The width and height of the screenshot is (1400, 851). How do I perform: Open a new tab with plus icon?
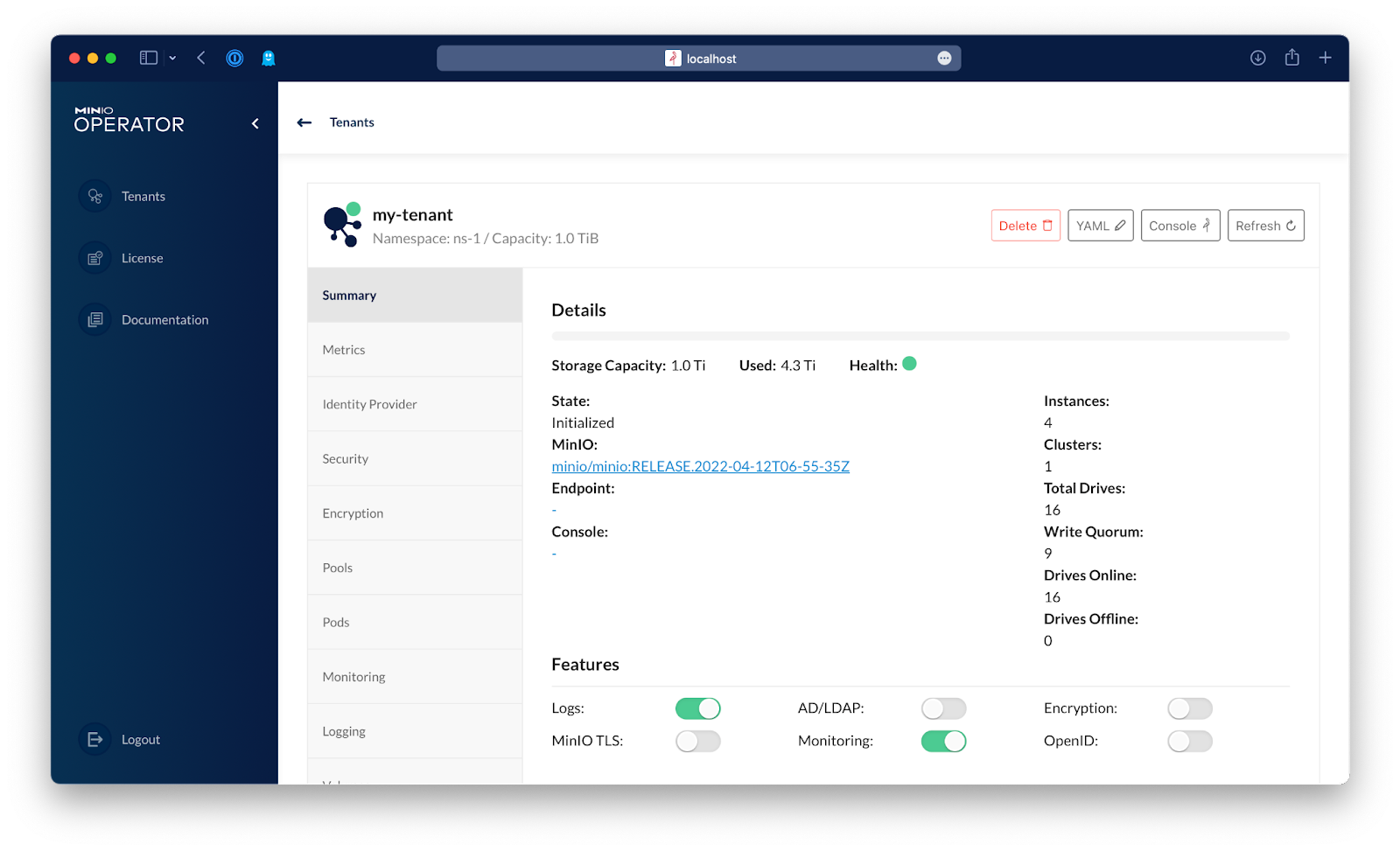[x=1326, y=58]
